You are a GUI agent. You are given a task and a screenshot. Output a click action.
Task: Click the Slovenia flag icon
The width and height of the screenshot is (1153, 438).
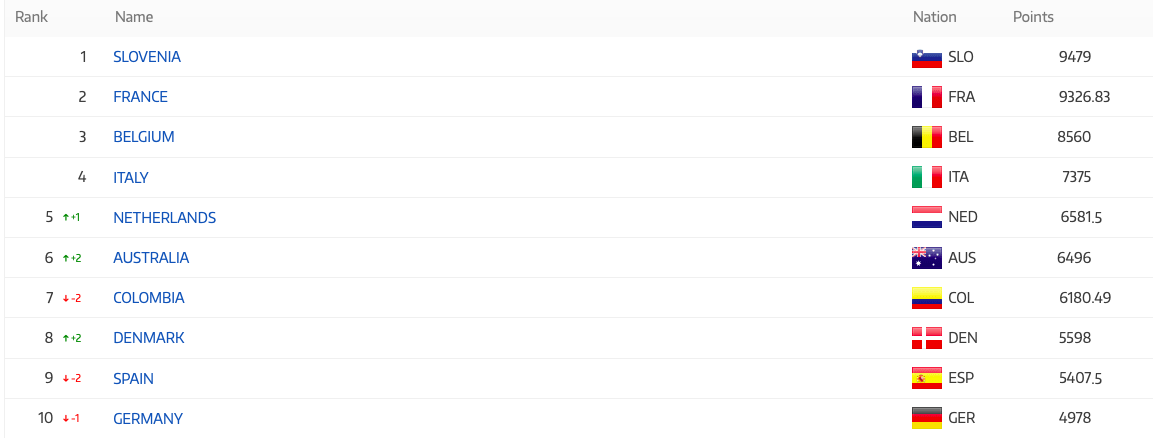[x=927, y=57]
